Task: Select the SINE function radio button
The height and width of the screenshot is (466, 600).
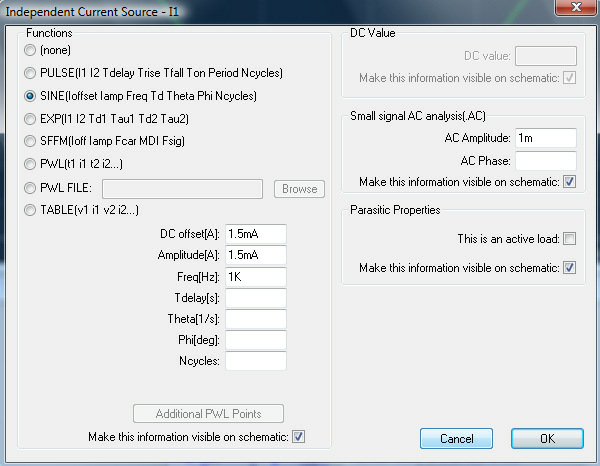Action: [30, 96]
